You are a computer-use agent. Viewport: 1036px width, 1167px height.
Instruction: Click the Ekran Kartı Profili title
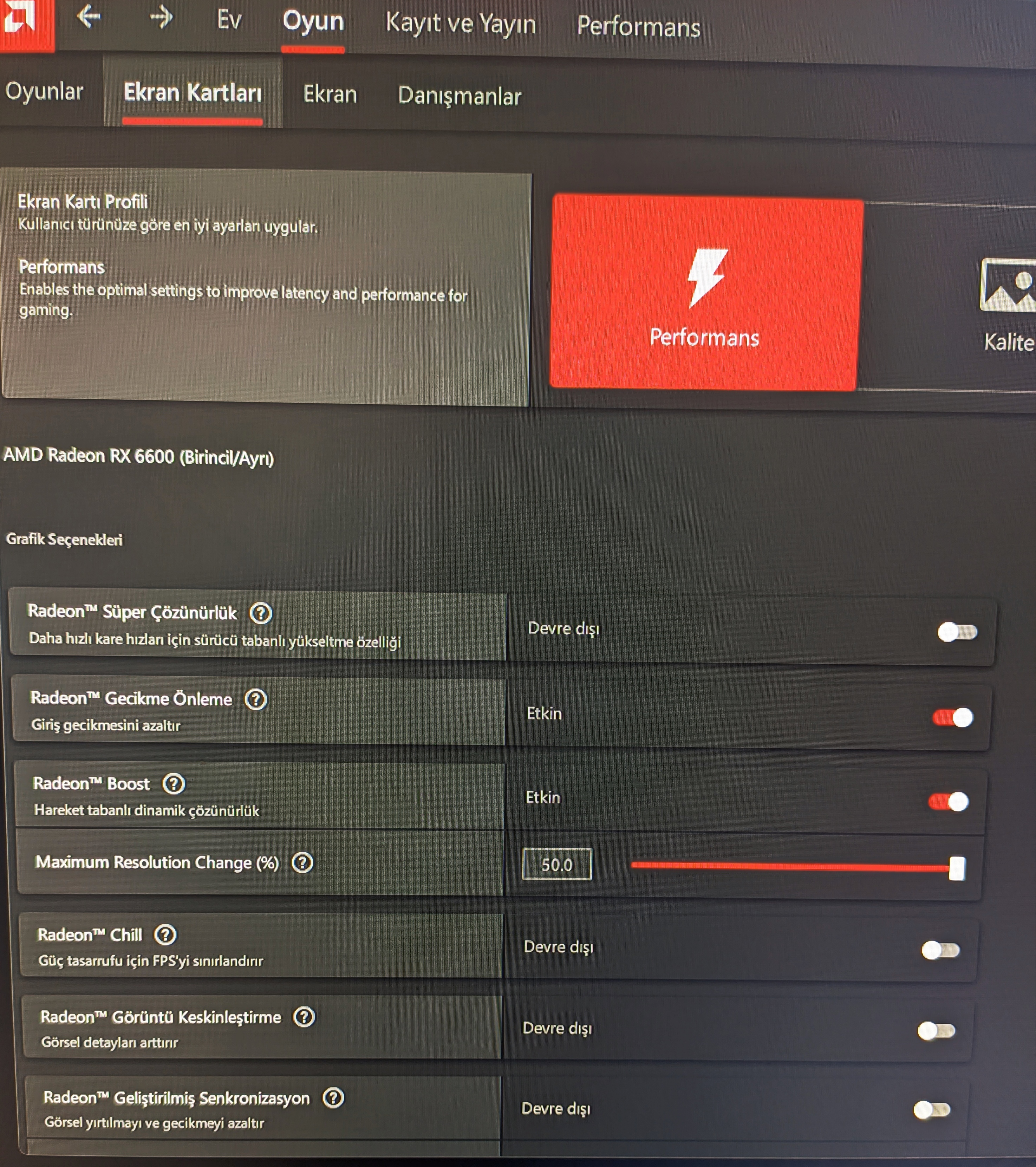(83, 202)
